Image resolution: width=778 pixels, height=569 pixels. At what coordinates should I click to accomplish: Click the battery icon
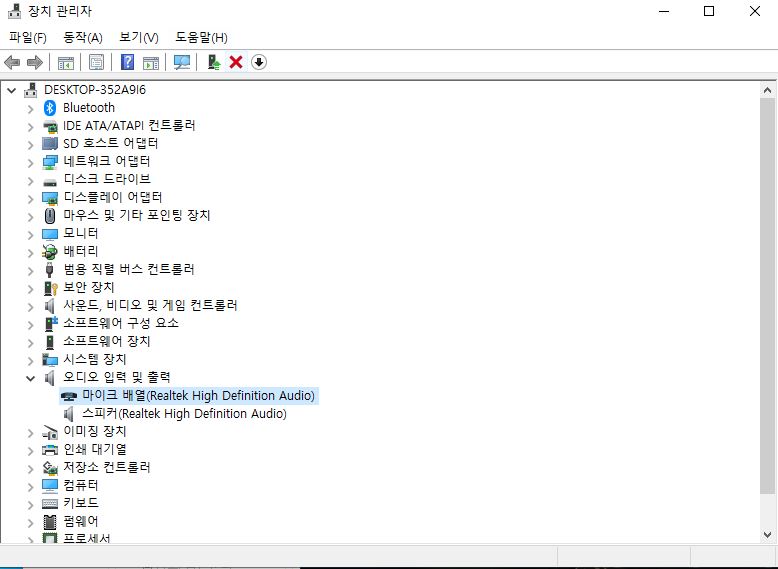50,252
